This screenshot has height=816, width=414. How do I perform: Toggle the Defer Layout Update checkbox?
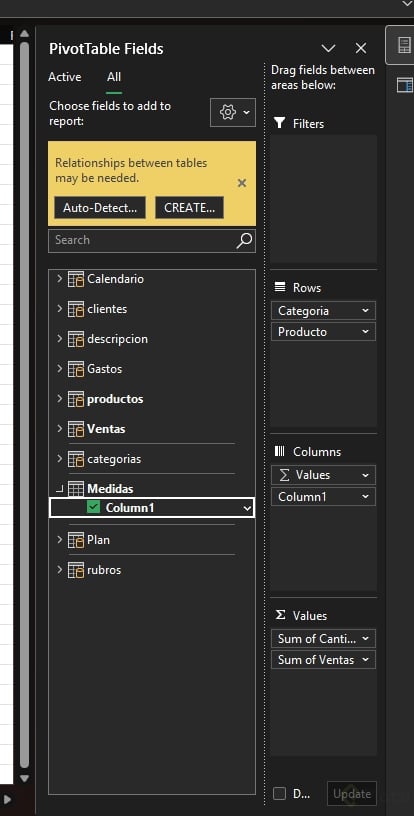pos(280,794)
